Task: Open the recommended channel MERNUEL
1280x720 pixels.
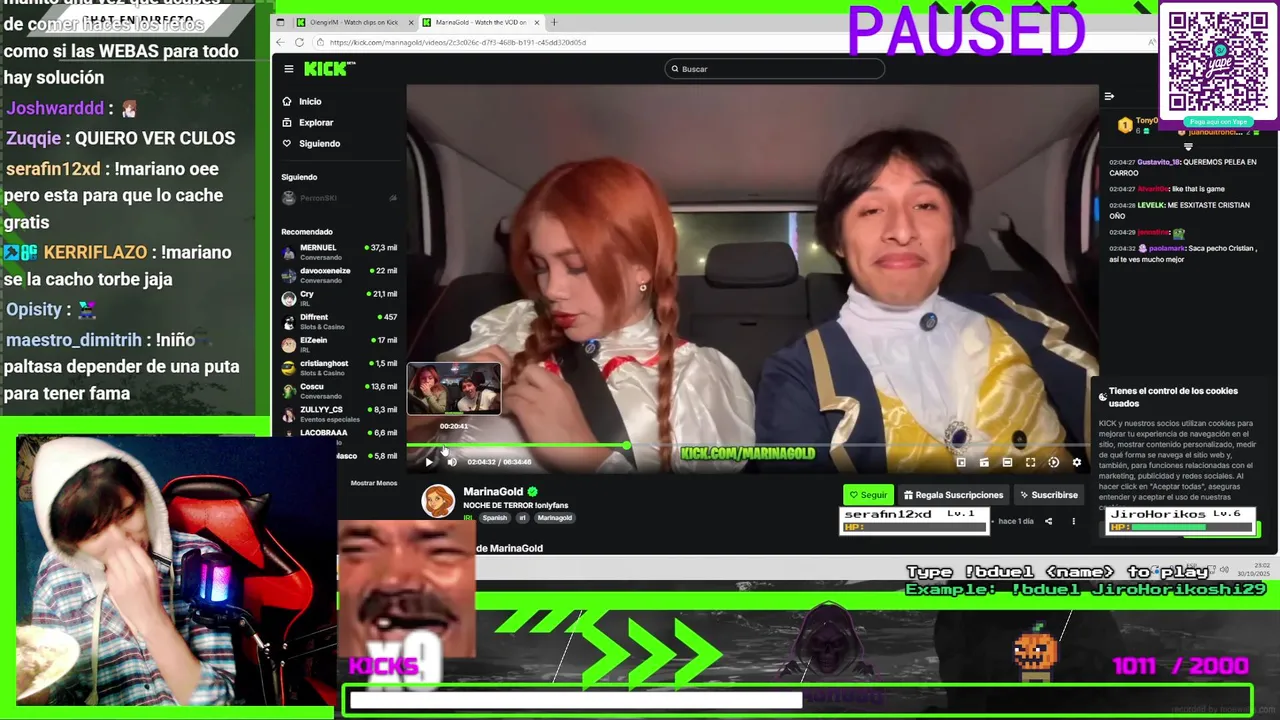Action: (339, 251)
